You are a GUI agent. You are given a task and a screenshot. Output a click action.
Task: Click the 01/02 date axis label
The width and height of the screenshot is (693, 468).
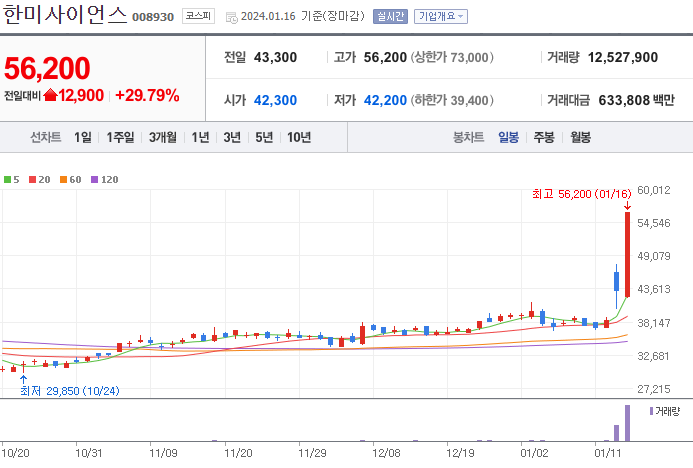pos(534,453)
